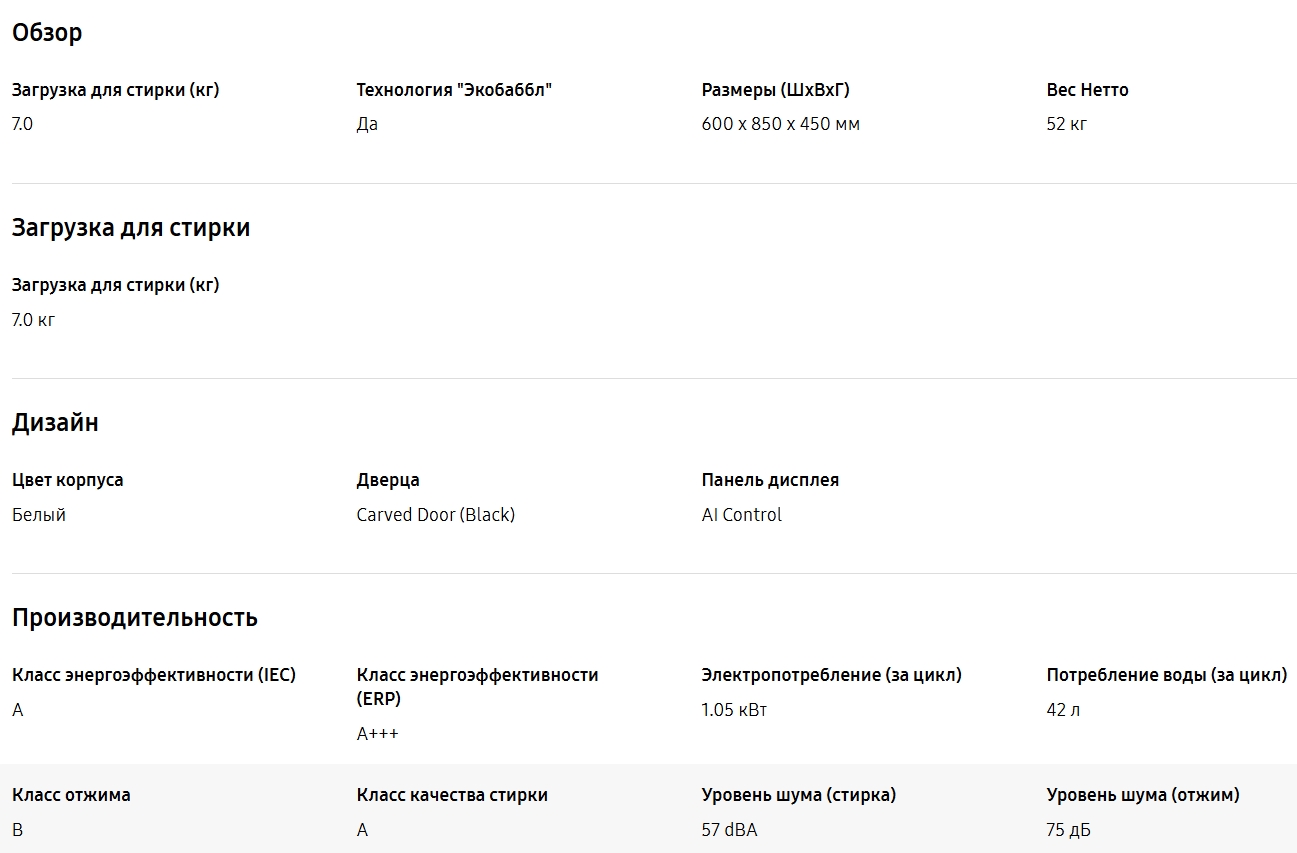Click the "Дизайн" section heading
Image resolution: width=1297 pixels, height=853 pixels.
pos(55,423)
